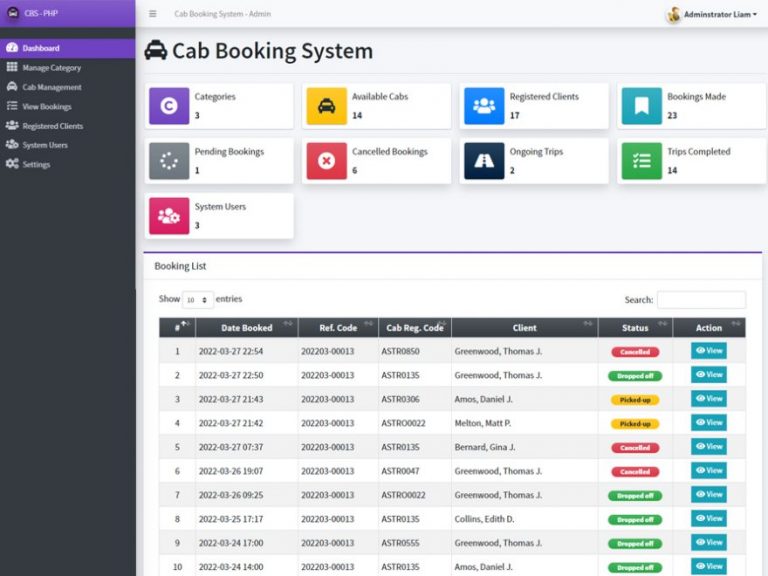
Task: Click the yellow Available Cabs taxi icon
Action: (326, 106)
